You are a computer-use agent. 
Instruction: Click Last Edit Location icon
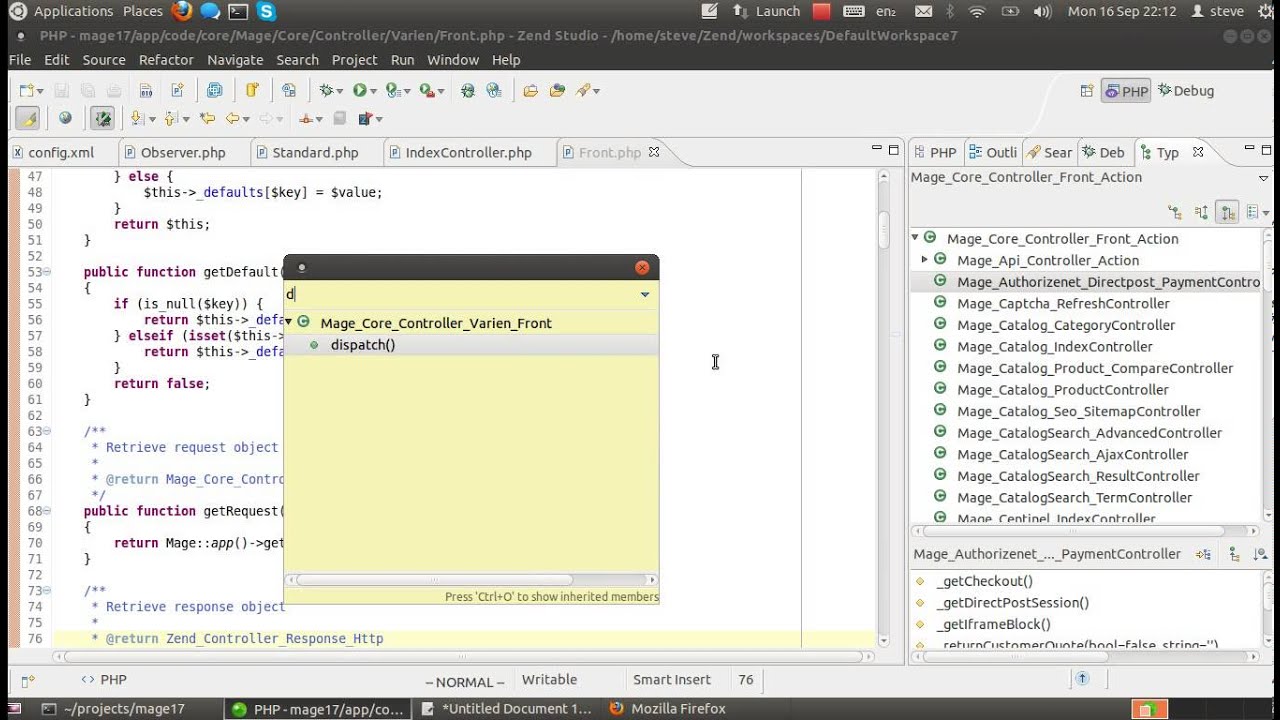[x=207, y=118]
